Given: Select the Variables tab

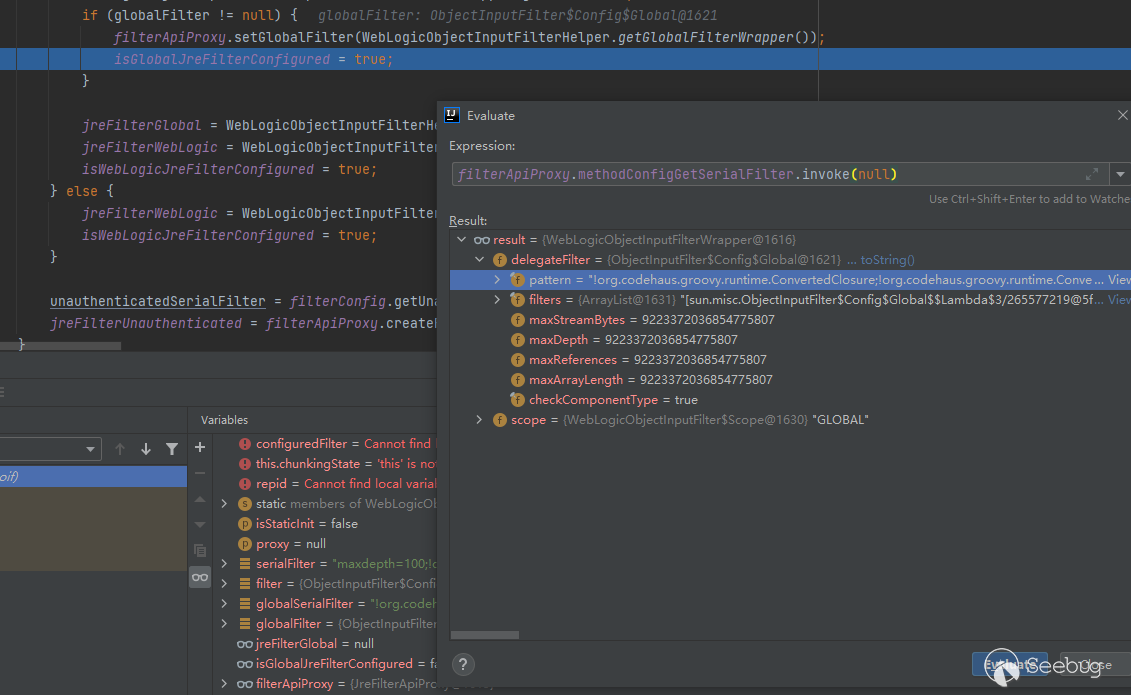Looking at the screenshot, I should pyautogui.click(x=224, y=420).
